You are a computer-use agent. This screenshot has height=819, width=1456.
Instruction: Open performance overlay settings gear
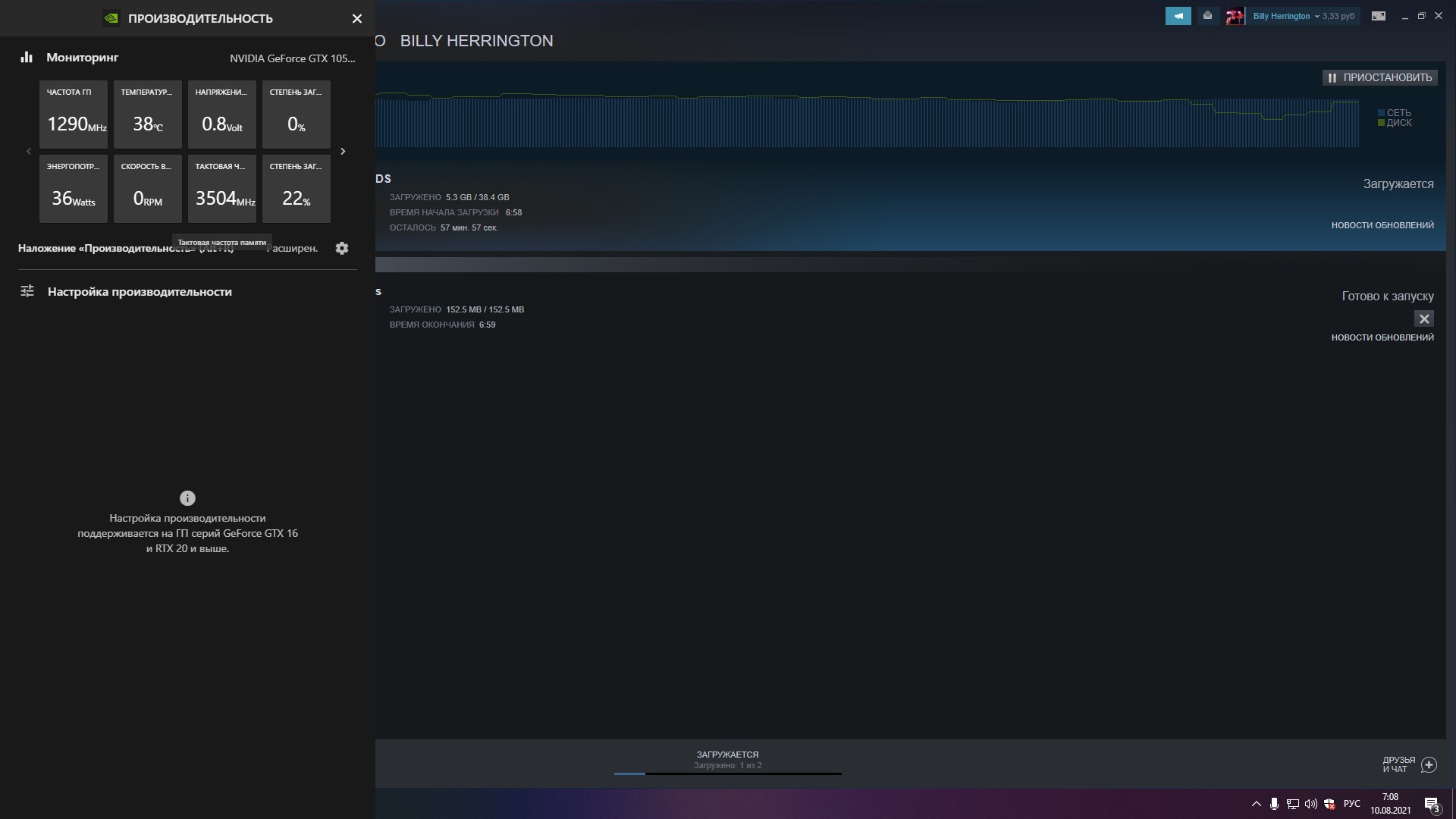tap(342, 248)
